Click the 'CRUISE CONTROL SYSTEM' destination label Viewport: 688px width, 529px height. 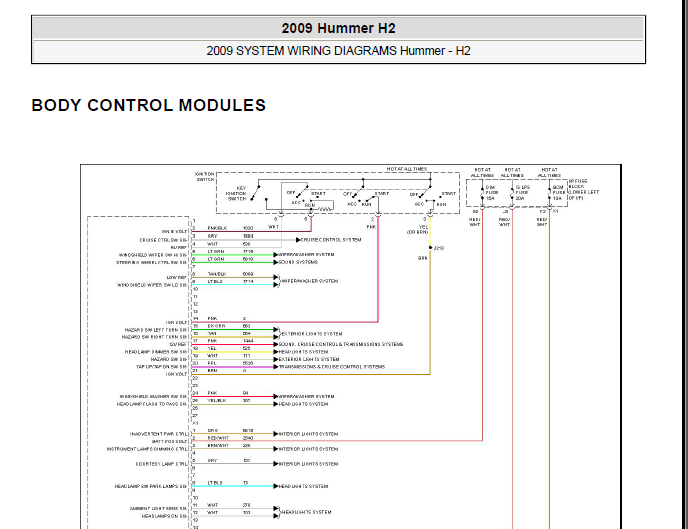pos(331,240)
